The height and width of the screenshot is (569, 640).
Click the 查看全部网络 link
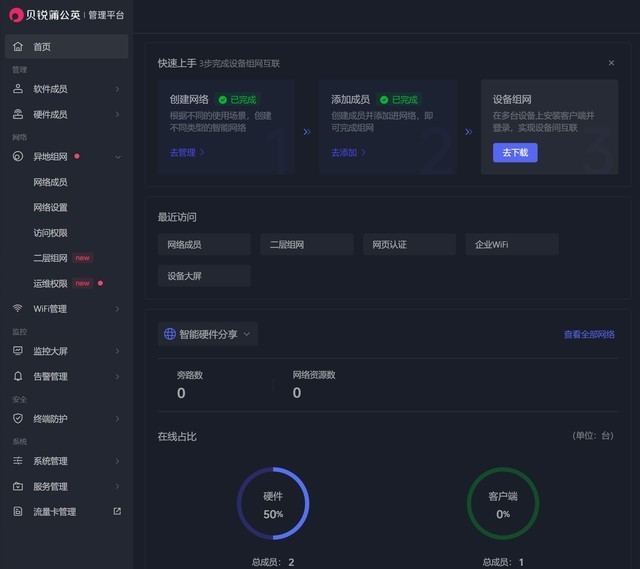pos(589,334)
